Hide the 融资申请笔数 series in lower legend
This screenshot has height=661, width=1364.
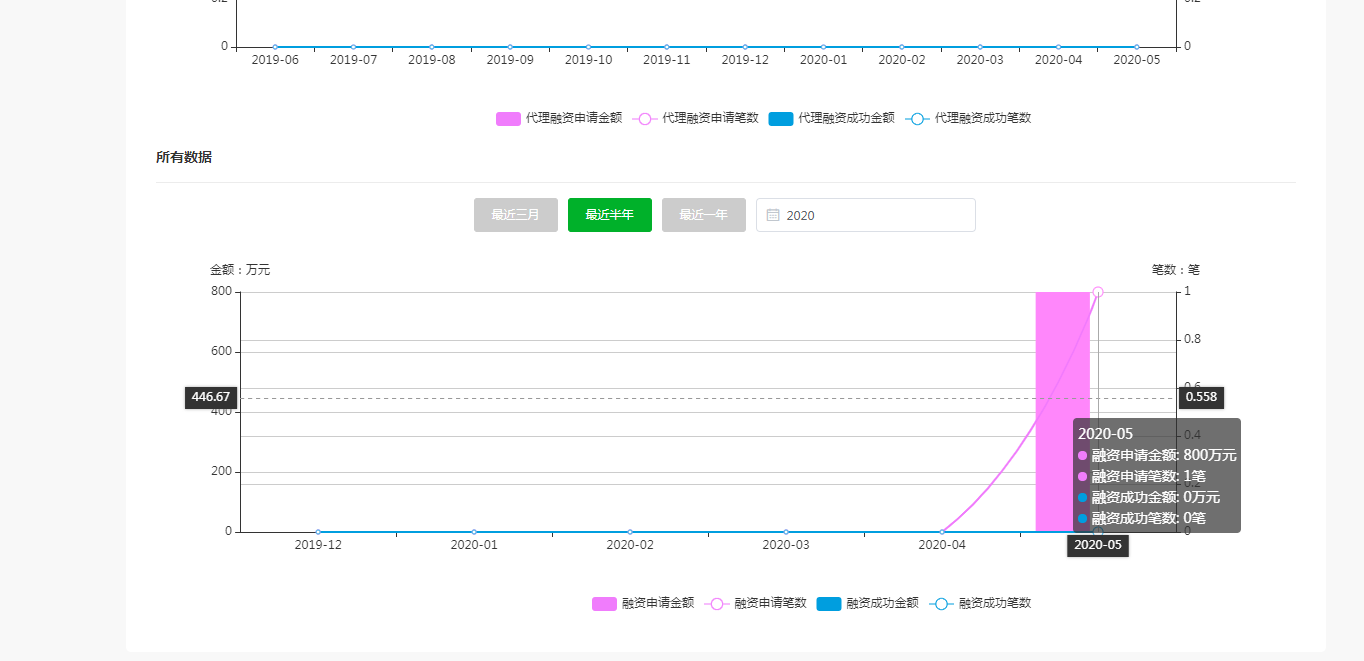[x=755, y=603]
